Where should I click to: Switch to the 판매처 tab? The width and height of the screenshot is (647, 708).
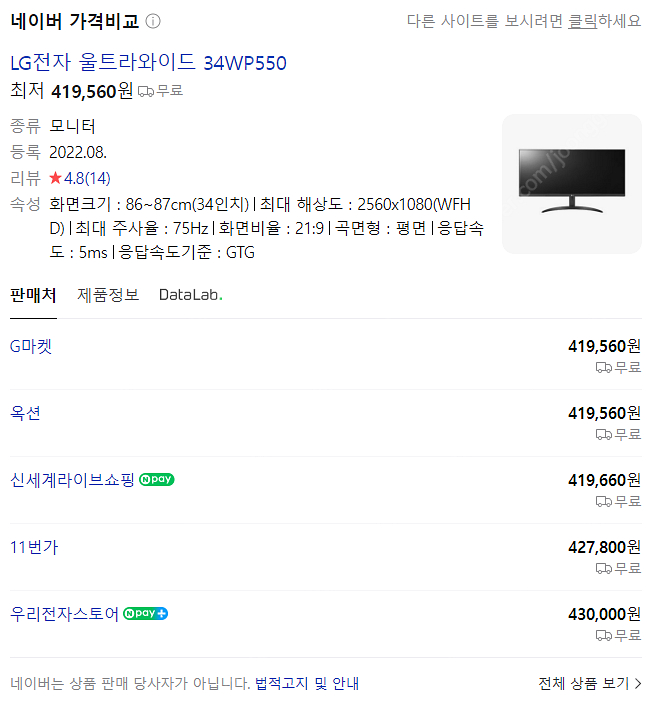(33, 295)
